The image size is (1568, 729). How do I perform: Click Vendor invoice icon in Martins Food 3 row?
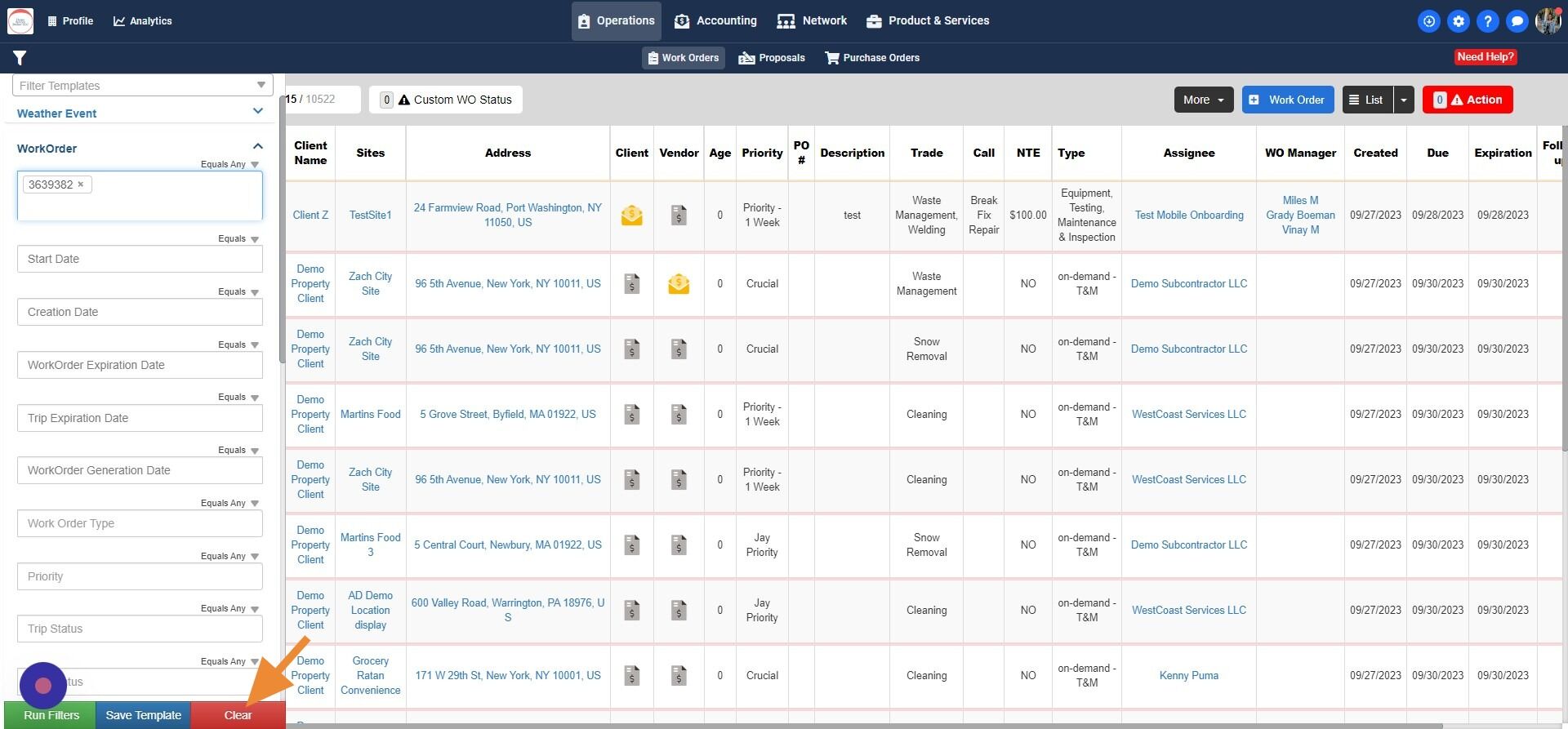679,545
